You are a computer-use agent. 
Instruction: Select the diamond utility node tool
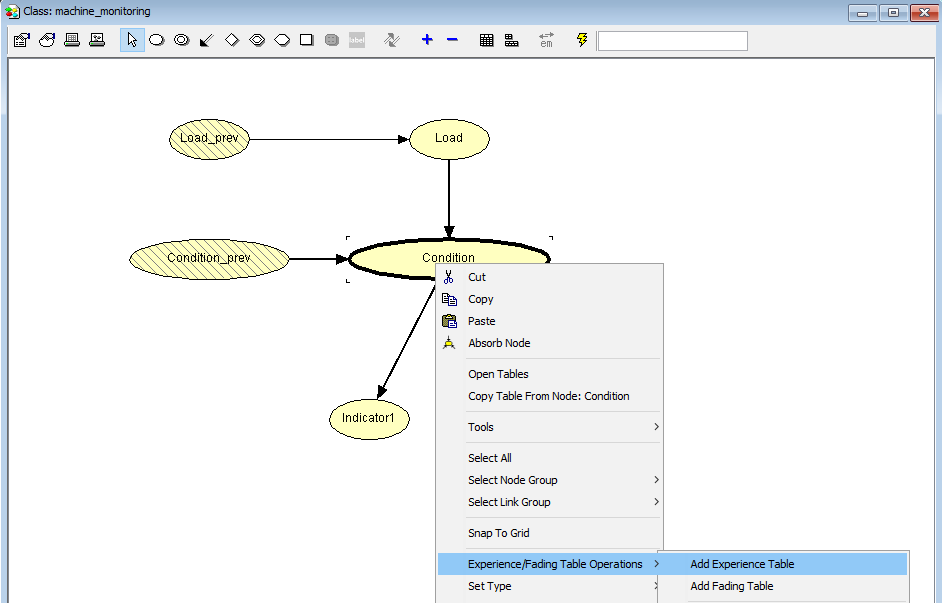[x=232, y=40]
